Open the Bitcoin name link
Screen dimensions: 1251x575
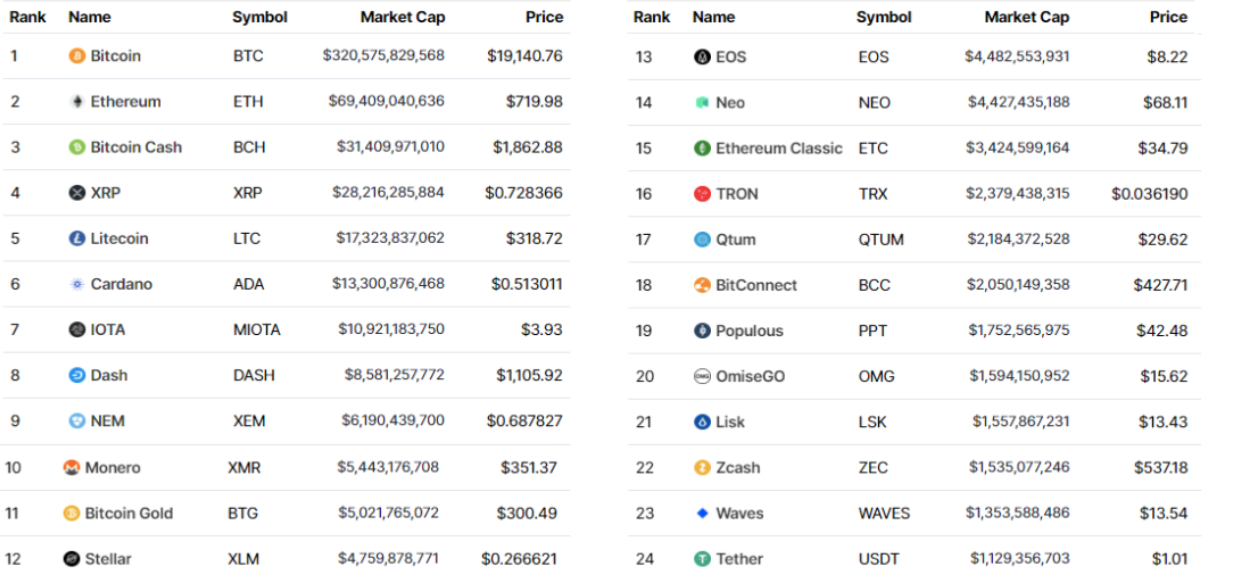(116, 56)
